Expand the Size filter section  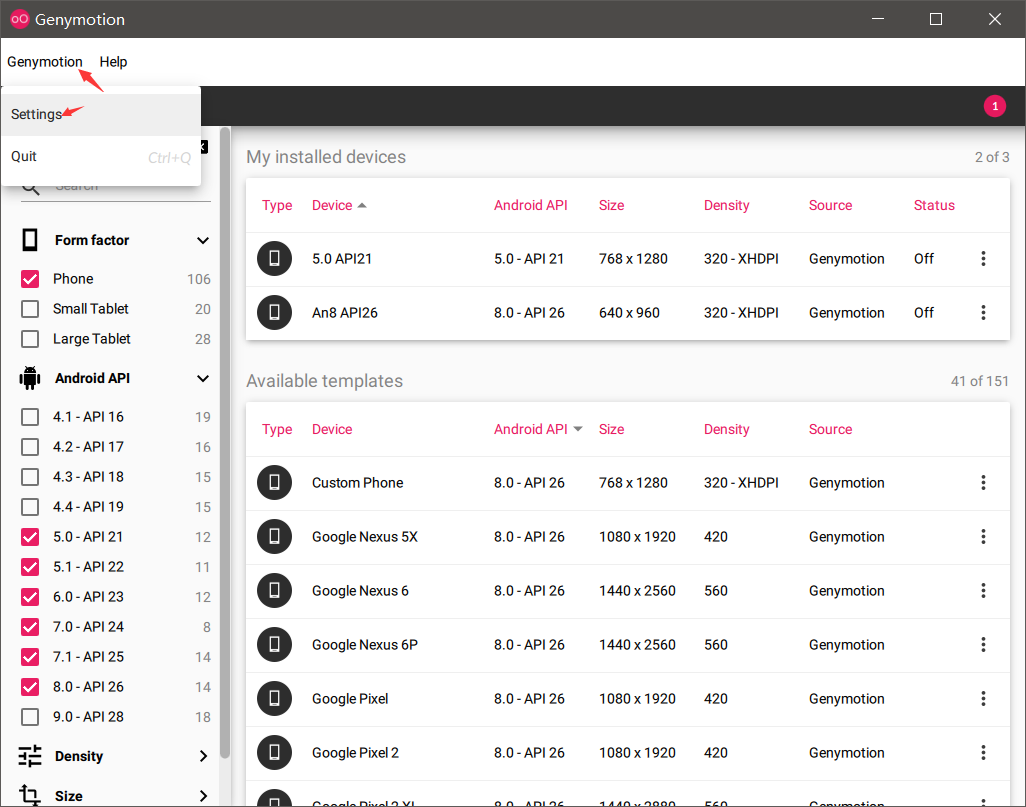click(203, 796)
